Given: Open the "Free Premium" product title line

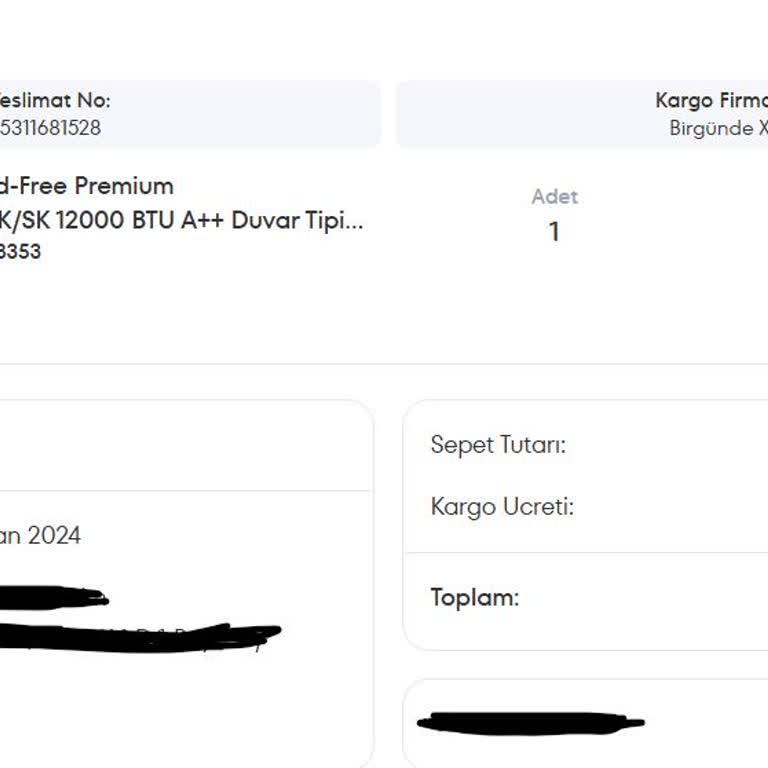Looking at the screenshot, I should pos(87,185).
